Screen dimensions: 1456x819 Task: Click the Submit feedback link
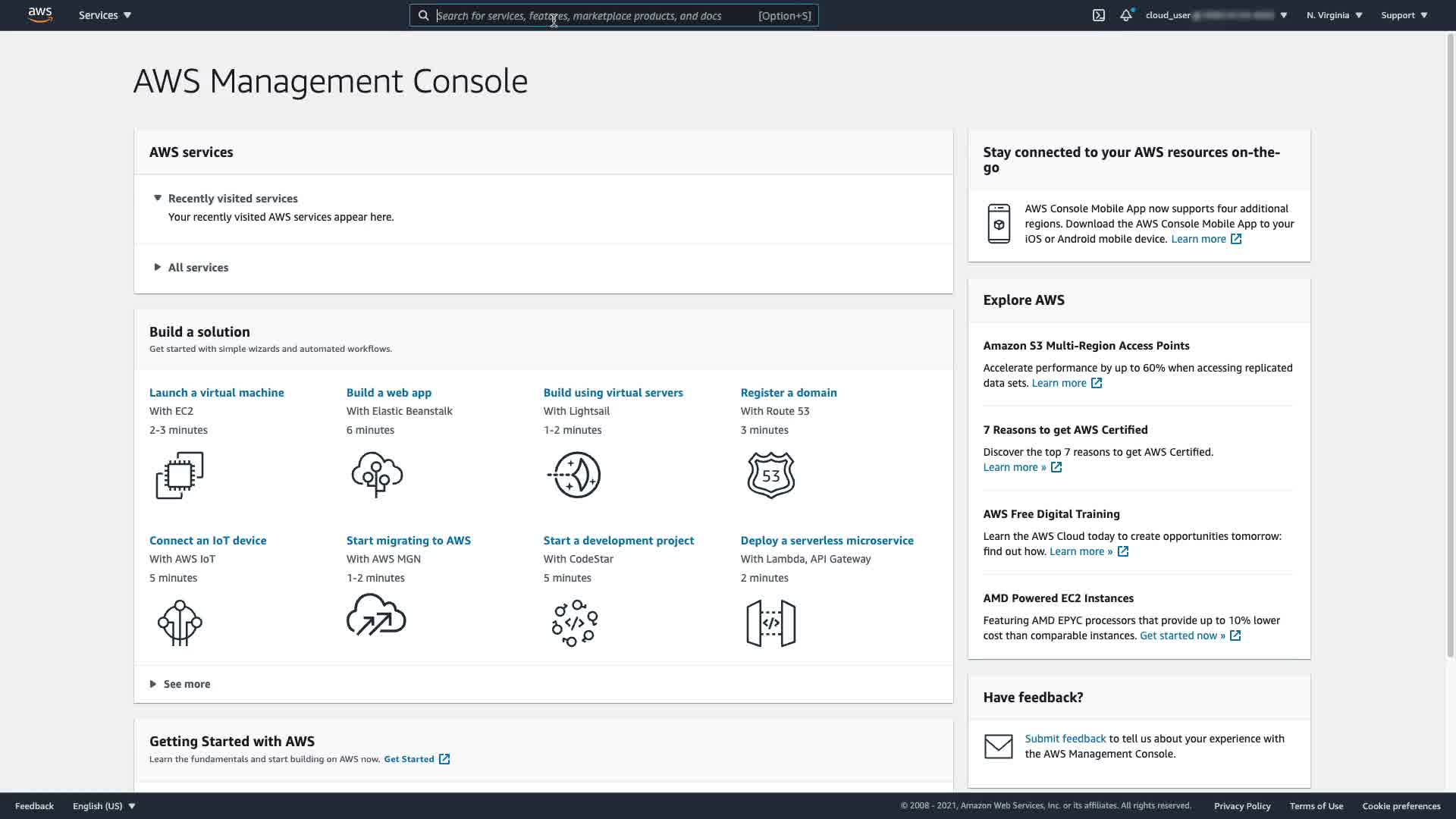(x=1065, y=739)
